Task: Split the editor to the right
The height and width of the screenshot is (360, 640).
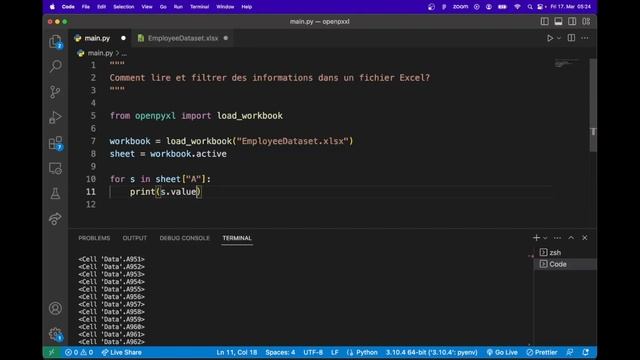Action: coord(571,38)
